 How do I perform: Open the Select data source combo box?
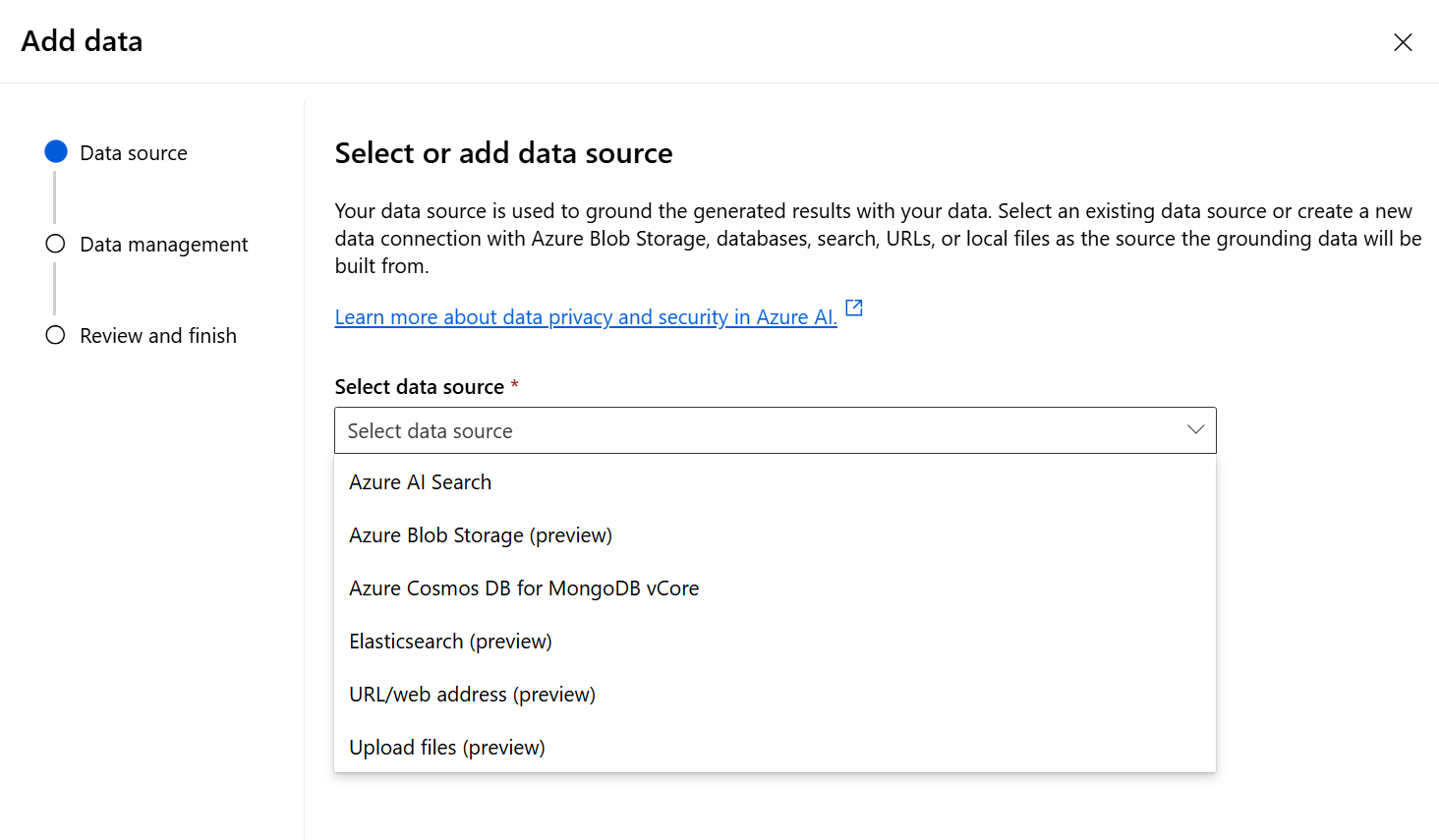(775, 430)
